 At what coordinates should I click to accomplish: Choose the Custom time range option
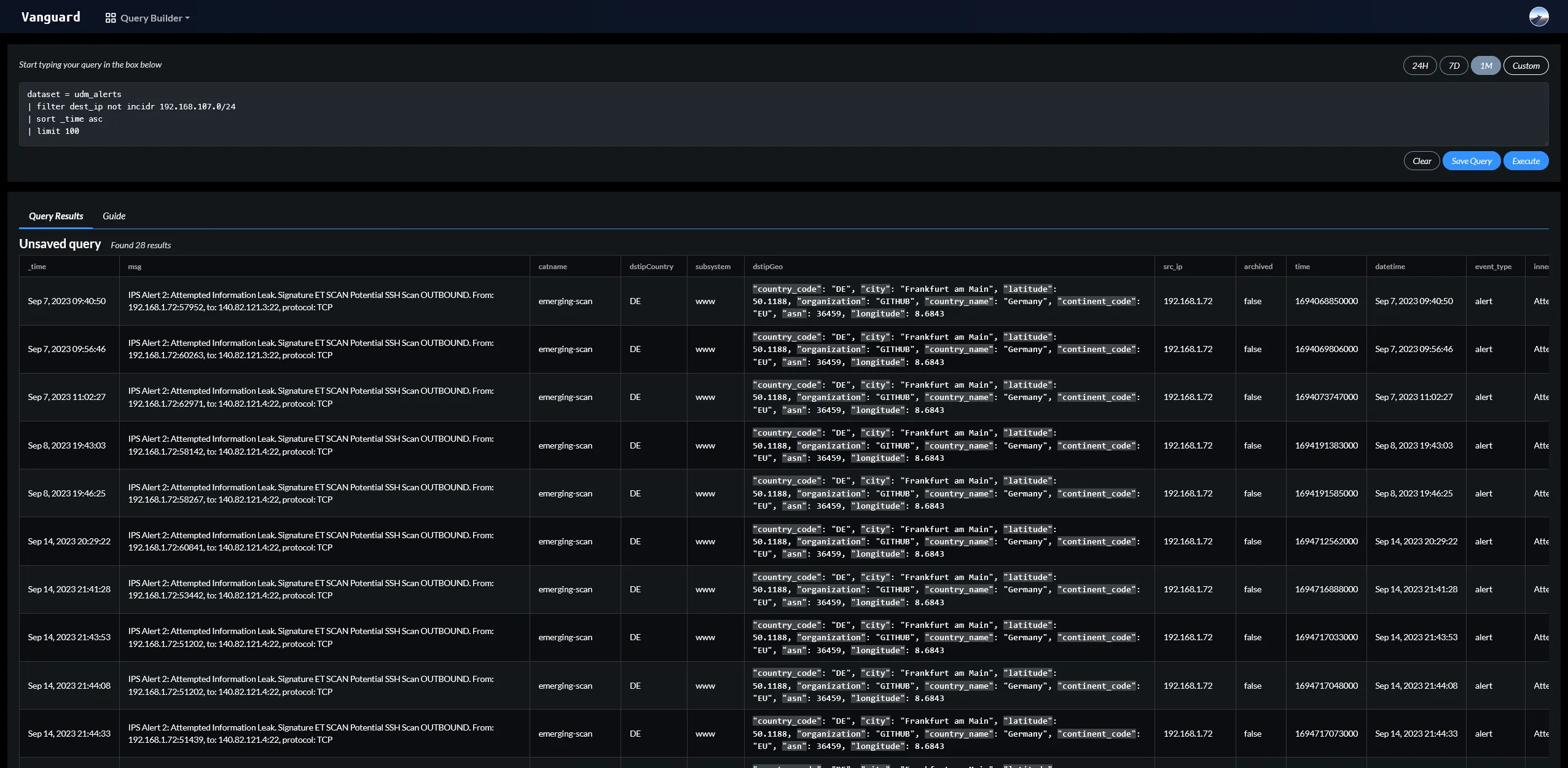[1526, 65]
